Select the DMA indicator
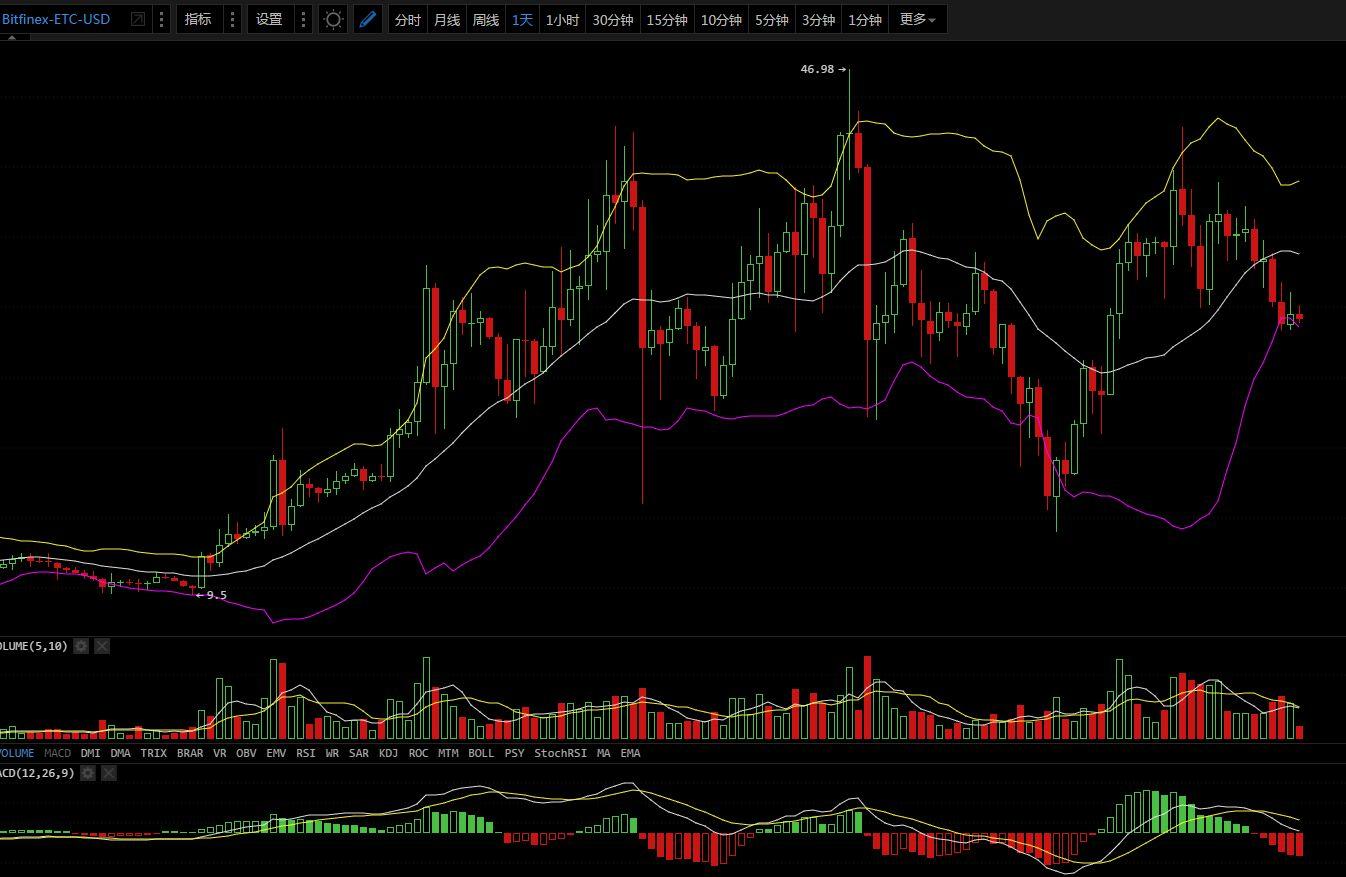 pyautogui.click(x=121, y=753)
